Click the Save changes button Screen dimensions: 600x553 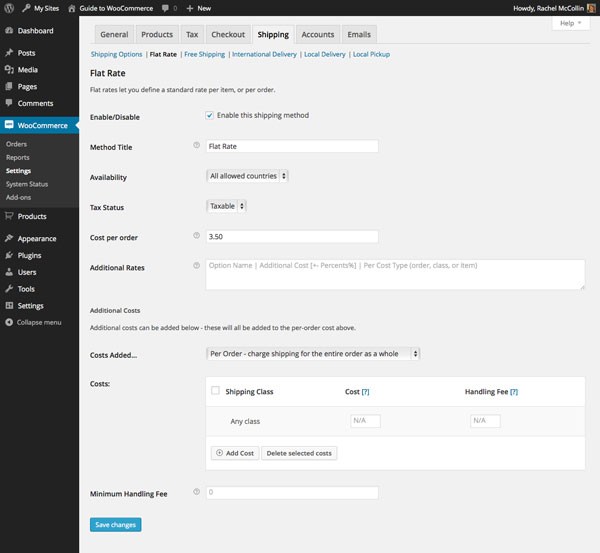(x=116, y=525)
